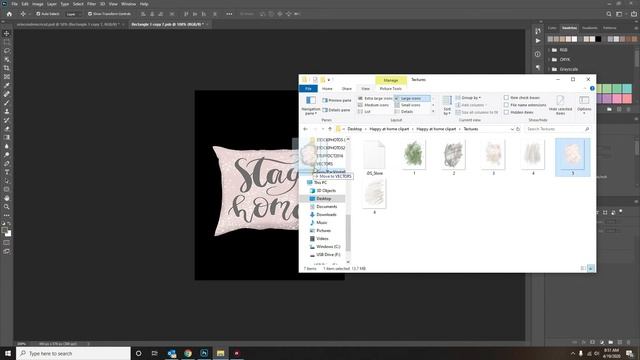Open the address bar history dropdown
This screenshot has width=640, height=360.
tap(512, 129)
